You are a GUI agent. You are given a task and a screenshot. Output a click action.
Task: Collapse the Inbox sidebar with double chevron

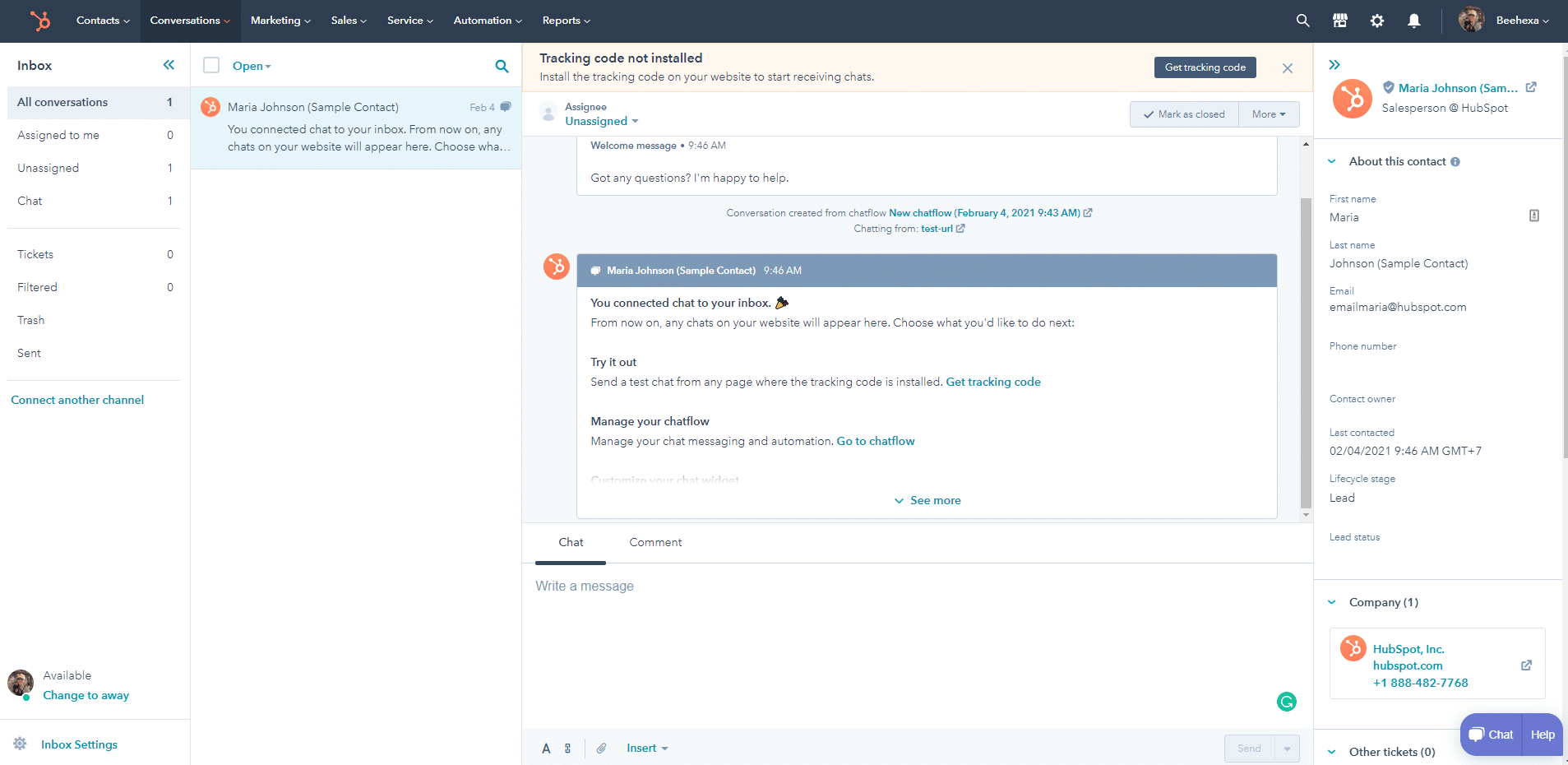pos(169,65)
